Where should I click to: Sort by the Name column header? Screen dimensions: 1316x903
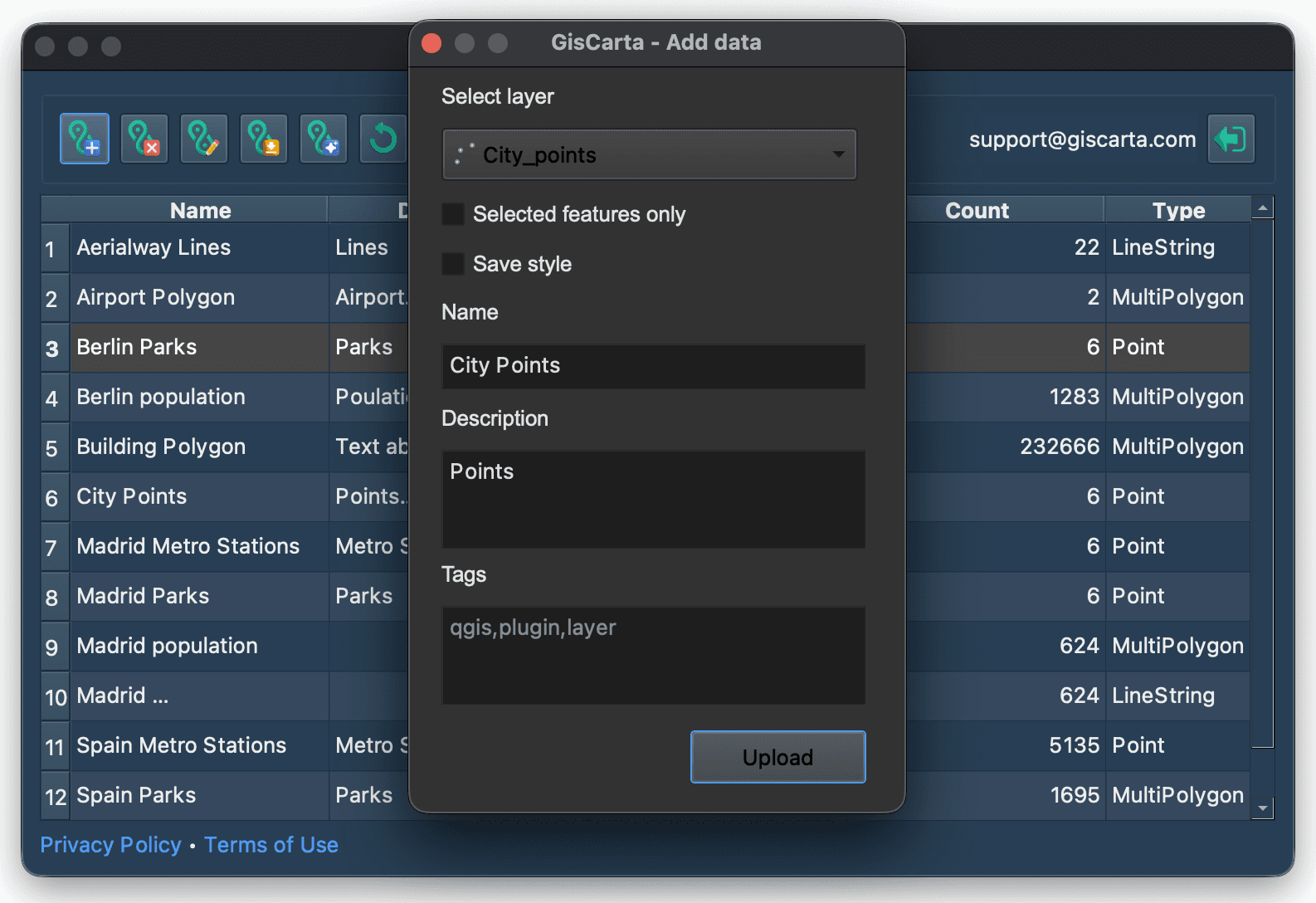coord(200,210)
